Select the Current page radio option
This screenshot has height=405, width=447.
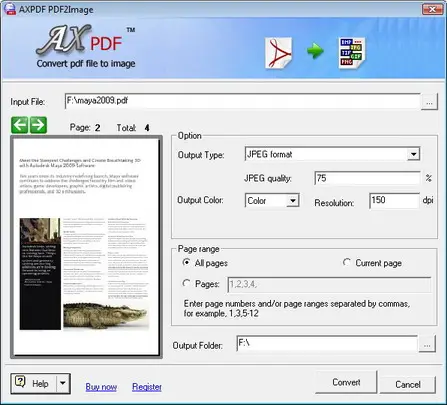coord(347,262)
